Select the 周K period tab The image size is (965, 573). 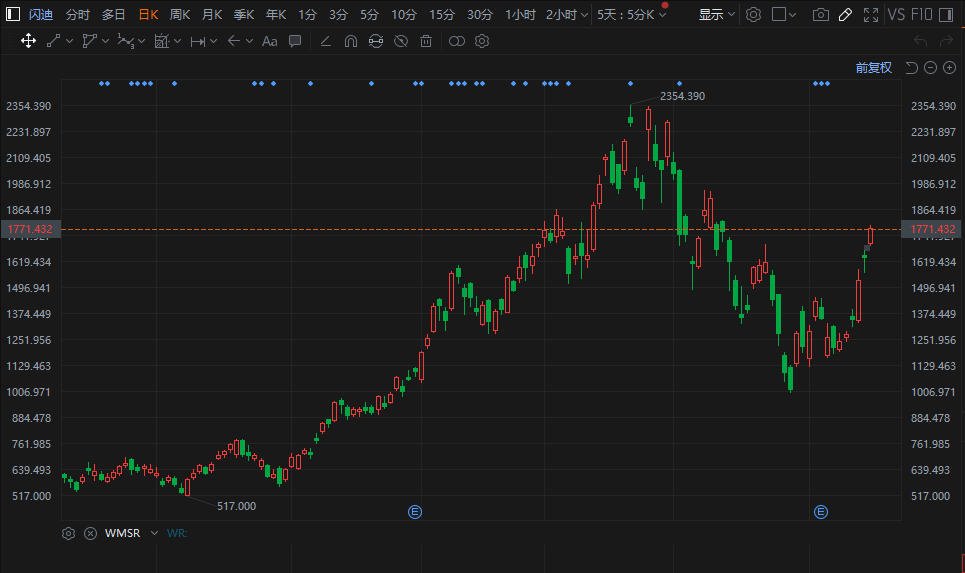coord(180,14)
